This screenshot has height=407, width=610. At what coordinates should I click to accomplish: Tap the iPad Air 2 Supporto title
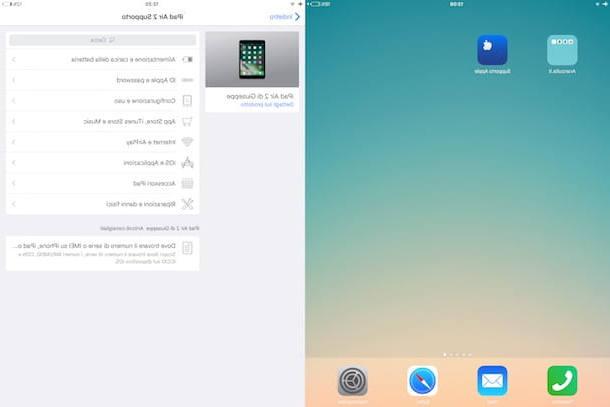[152, 17]
